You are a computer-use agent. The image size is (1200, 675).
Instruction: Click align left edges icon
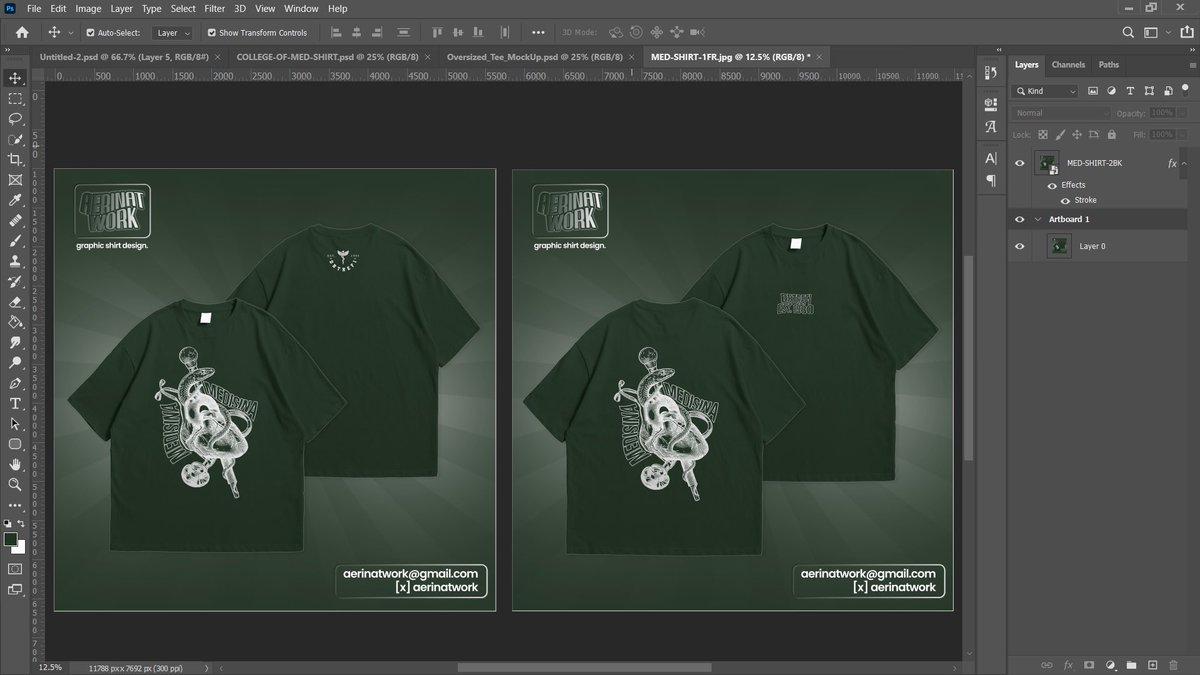[337, 32]
